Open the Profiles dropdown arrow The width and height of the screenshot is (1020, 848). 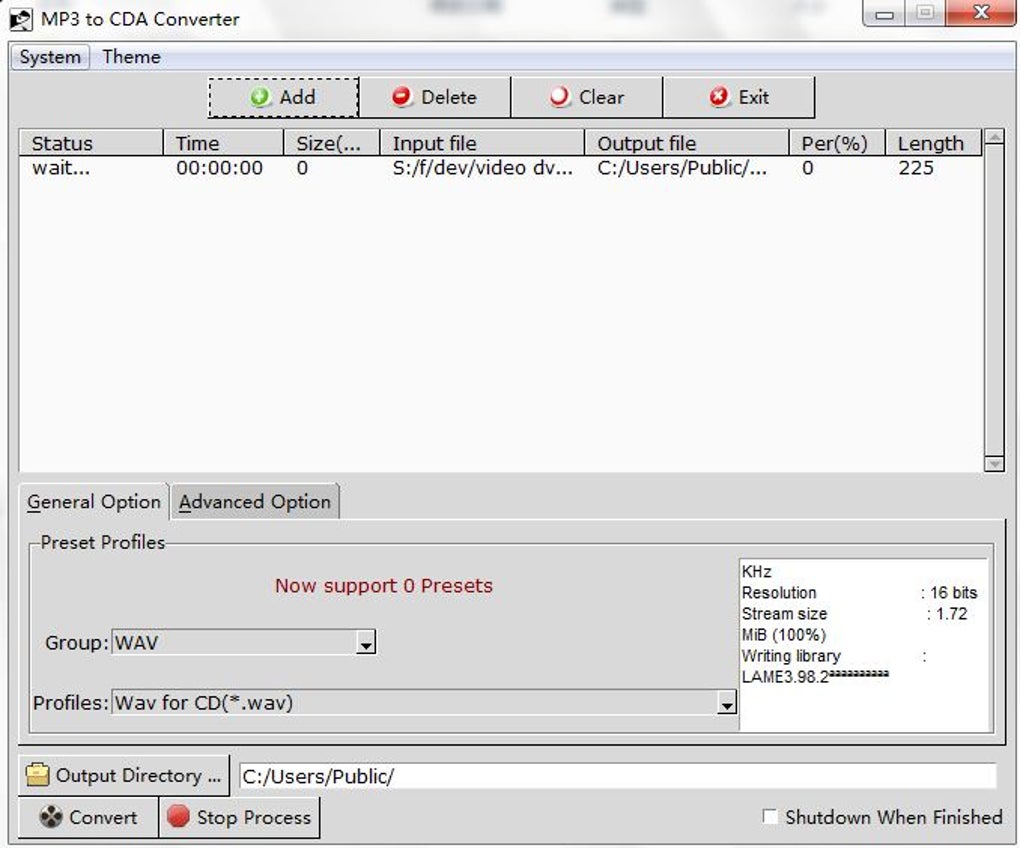click(727, 703)
